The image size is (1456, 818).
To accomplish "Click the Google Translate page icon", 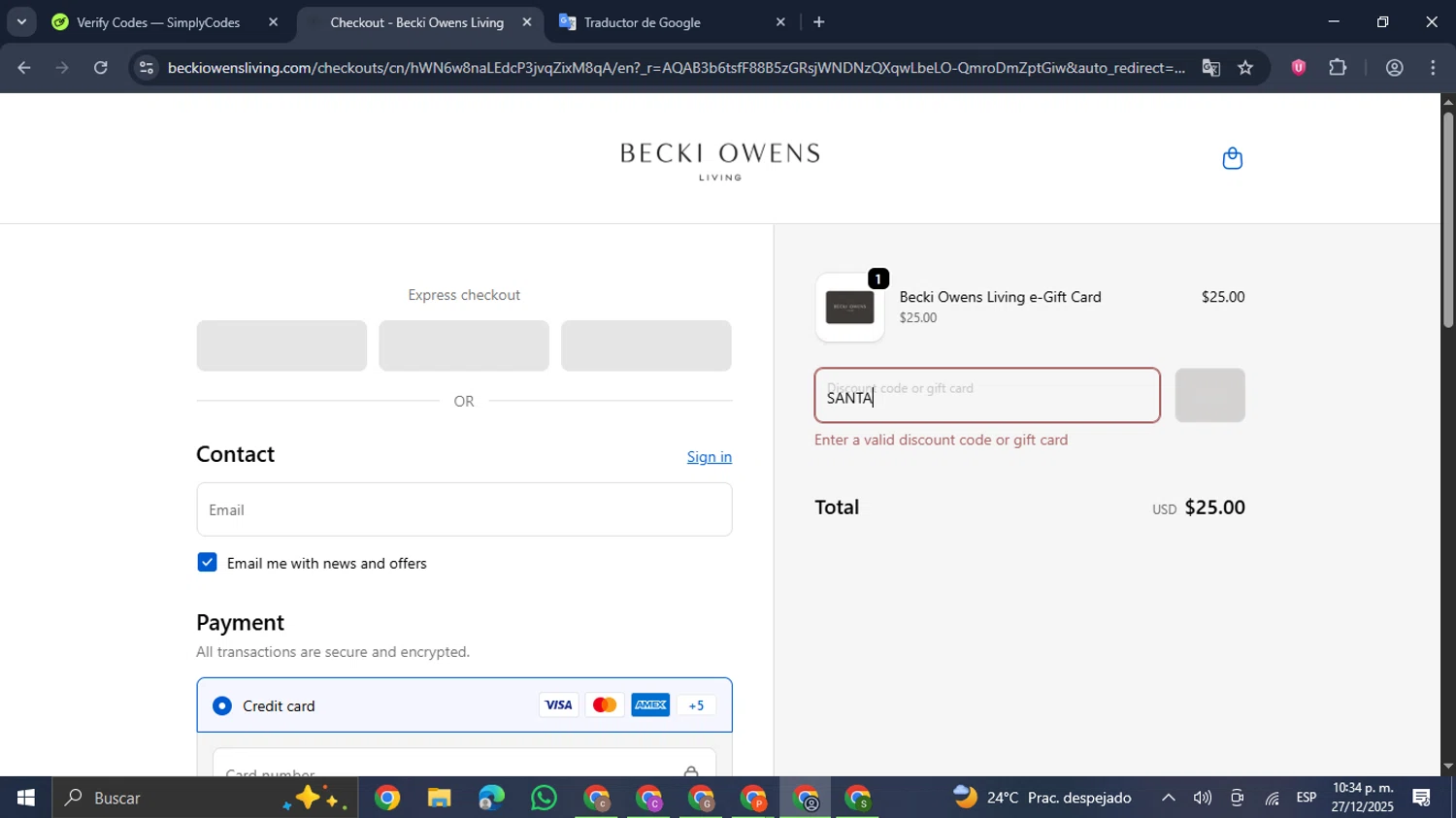I will point(1210,68).
